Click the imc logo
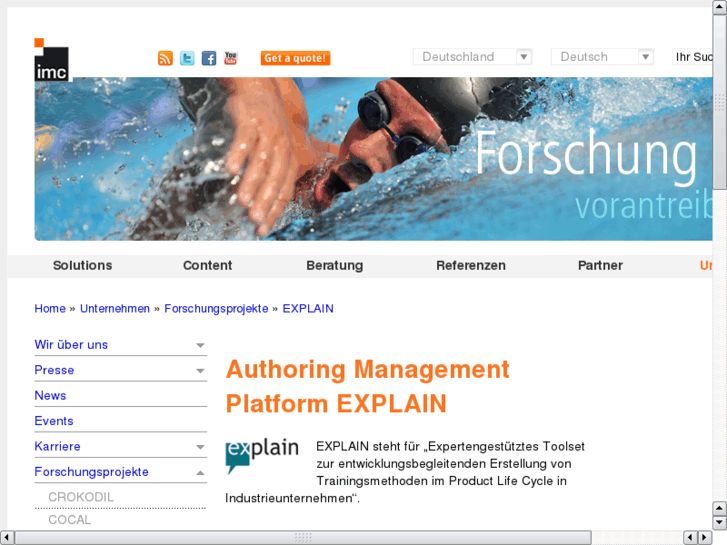This screenshot has height=545, width=727. click(x=51, y=60)
